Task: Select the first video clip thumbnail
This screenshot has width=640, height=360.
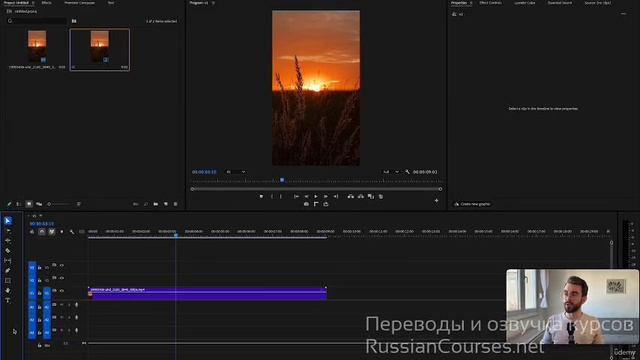Action: [37, 47]
